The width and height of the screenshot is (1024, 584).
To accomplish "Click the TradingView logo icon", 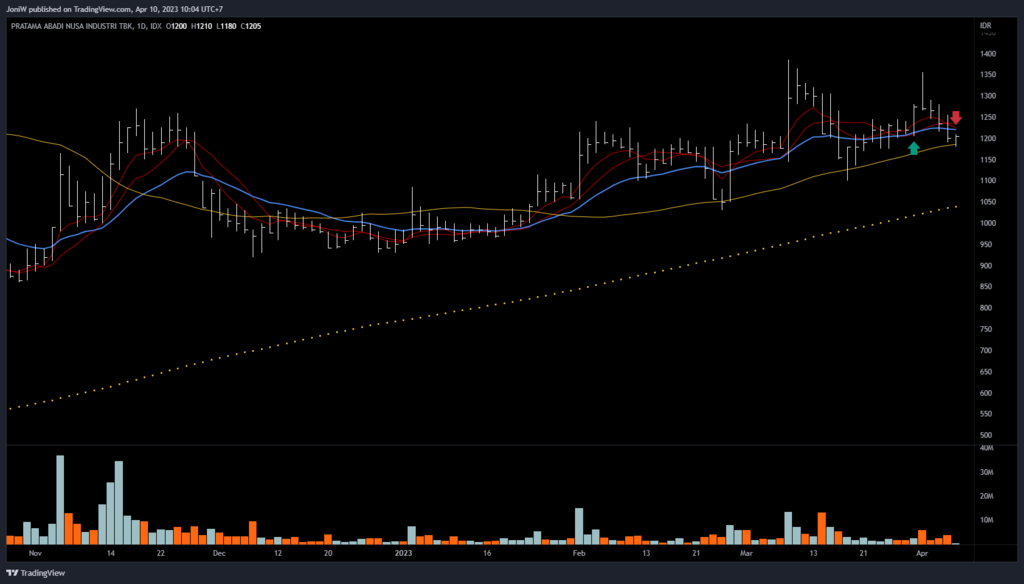I will click(12, 574).
